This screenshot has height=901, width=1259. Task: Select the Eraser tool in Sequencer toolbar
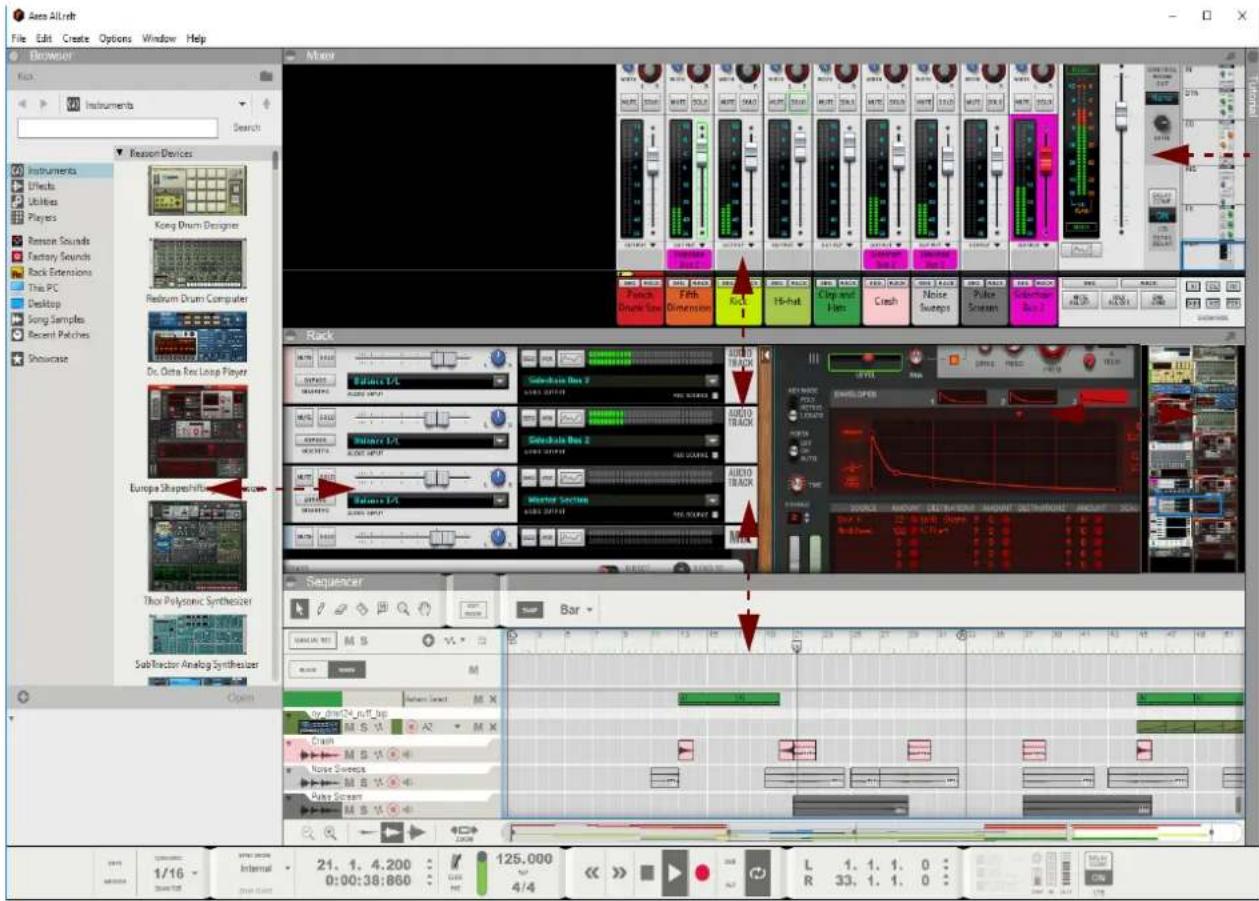341,607
